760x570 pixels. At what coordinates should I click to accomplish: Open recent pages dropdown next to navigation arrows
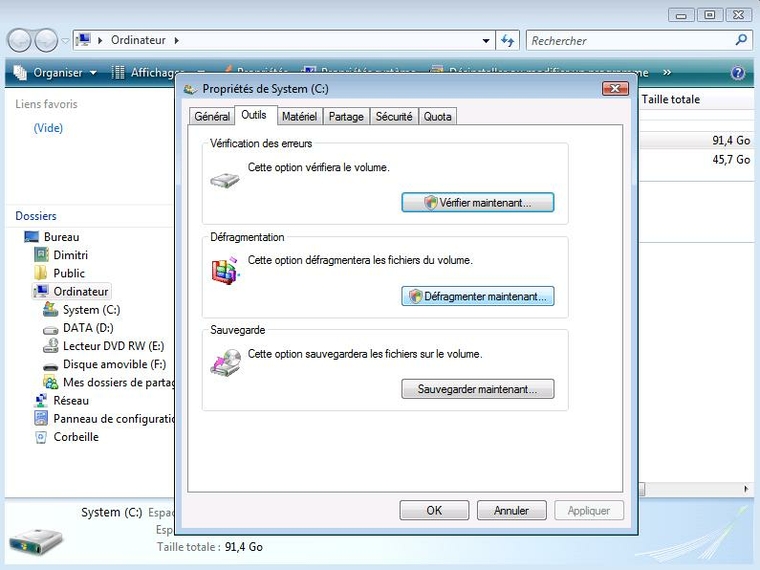65,41
